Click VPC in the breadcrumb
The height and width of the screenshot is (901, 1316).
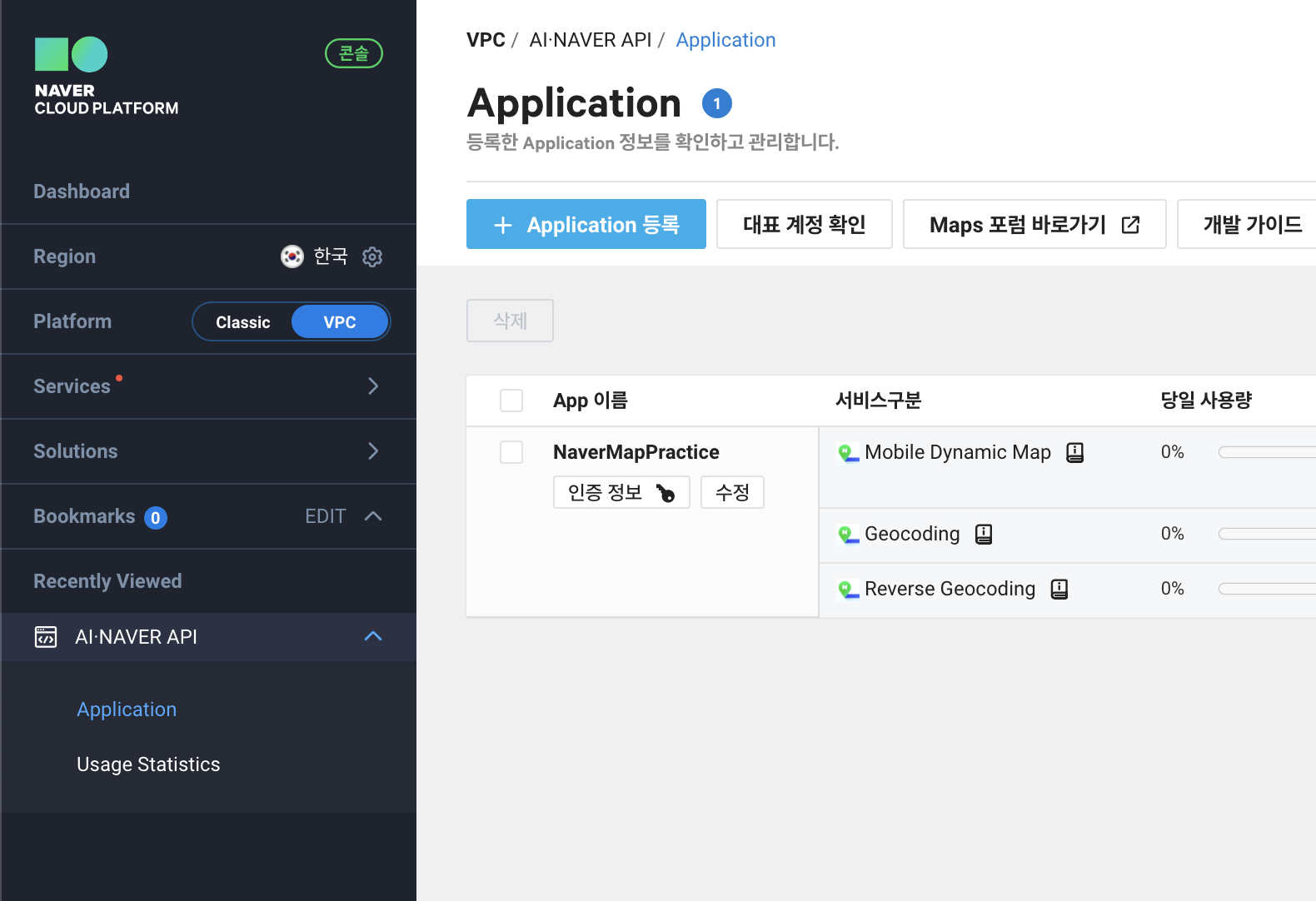tap(486, 40)
